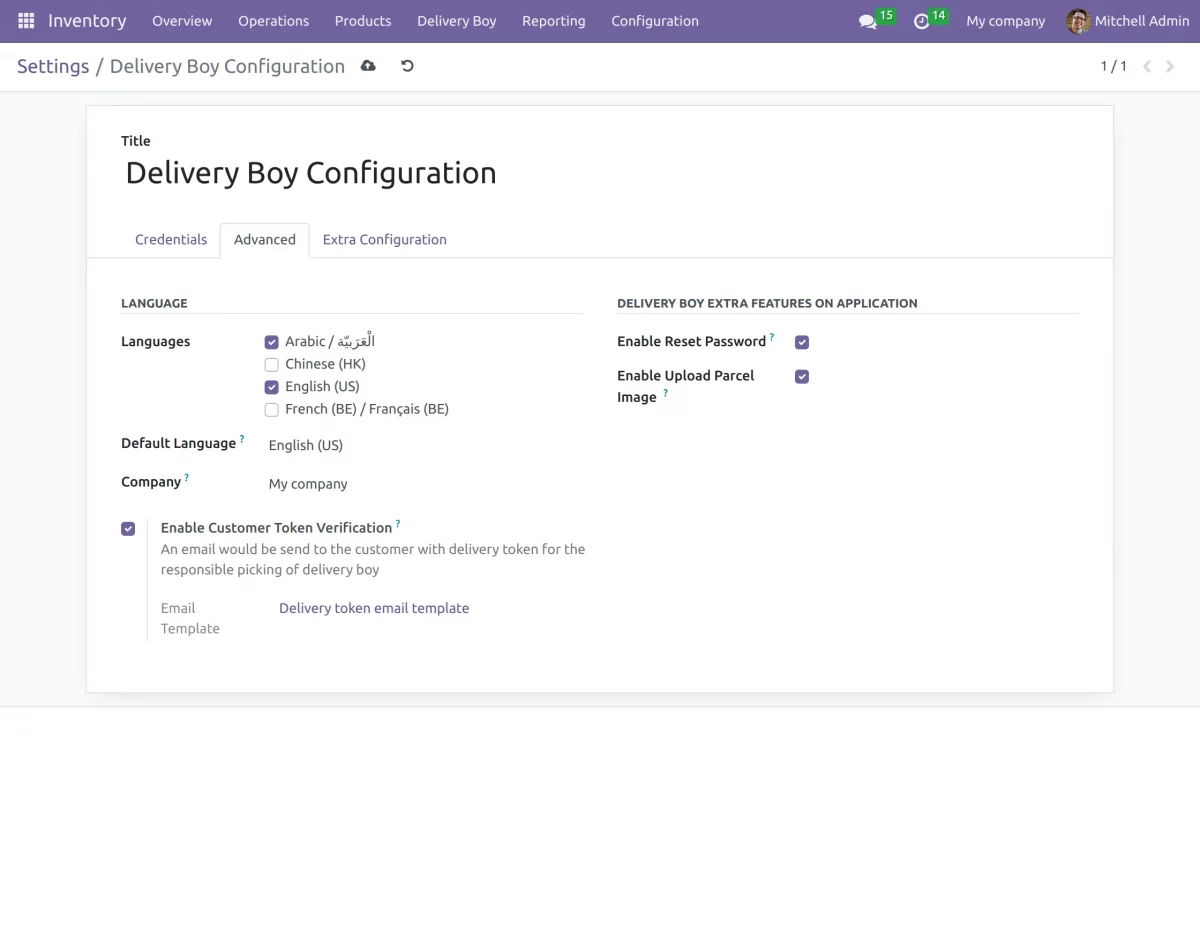
Task: Open the Company selection field
Action: (x=307, y=483)
